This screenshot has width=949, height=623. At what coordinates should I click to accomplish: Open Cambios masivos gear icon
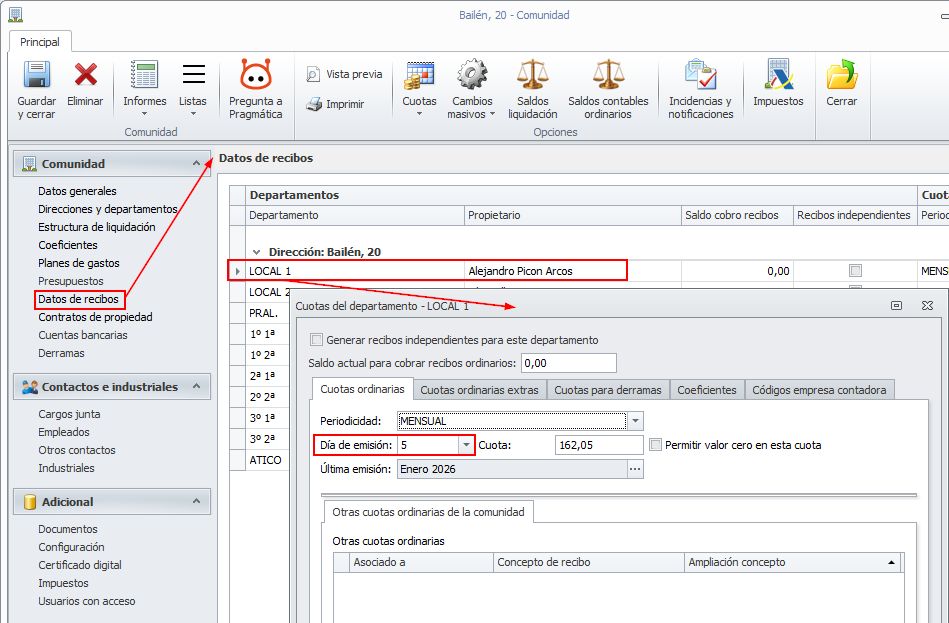[472, 74]
